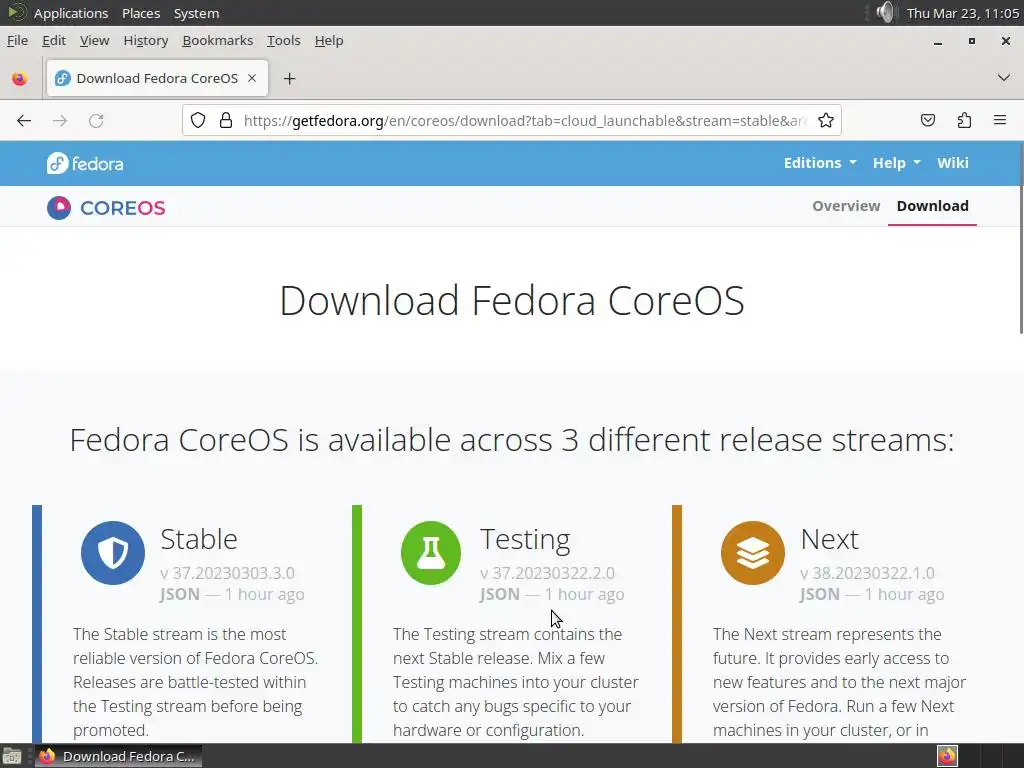Open the Applications menu in top panel
Image resolution: width=1024 pixels, height=768 pixels.
click(71, 13)
